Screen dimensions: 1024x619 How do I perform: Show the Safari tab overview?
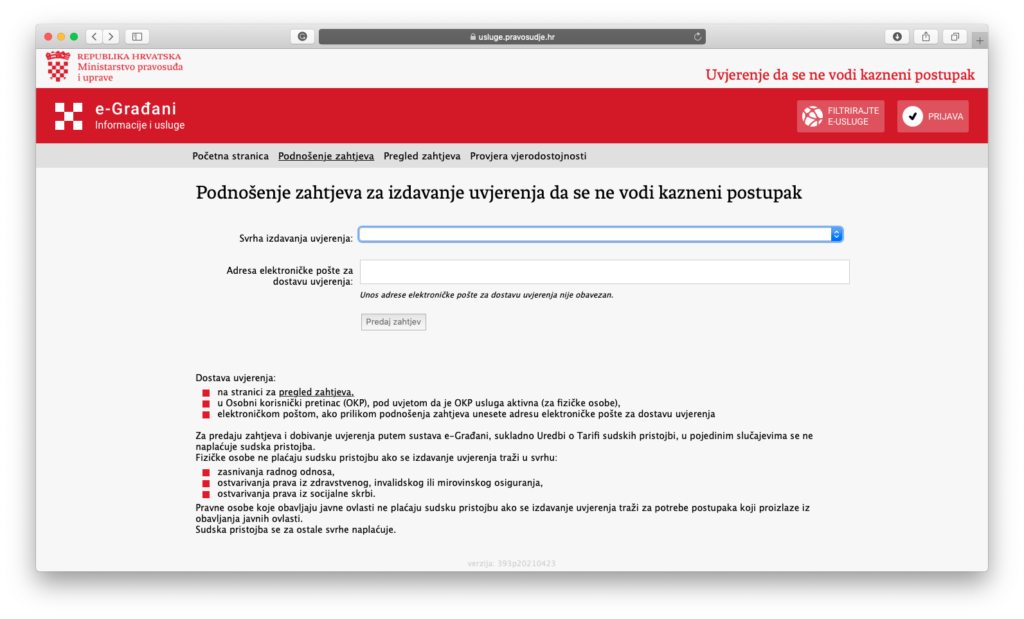tap(955, 37)
